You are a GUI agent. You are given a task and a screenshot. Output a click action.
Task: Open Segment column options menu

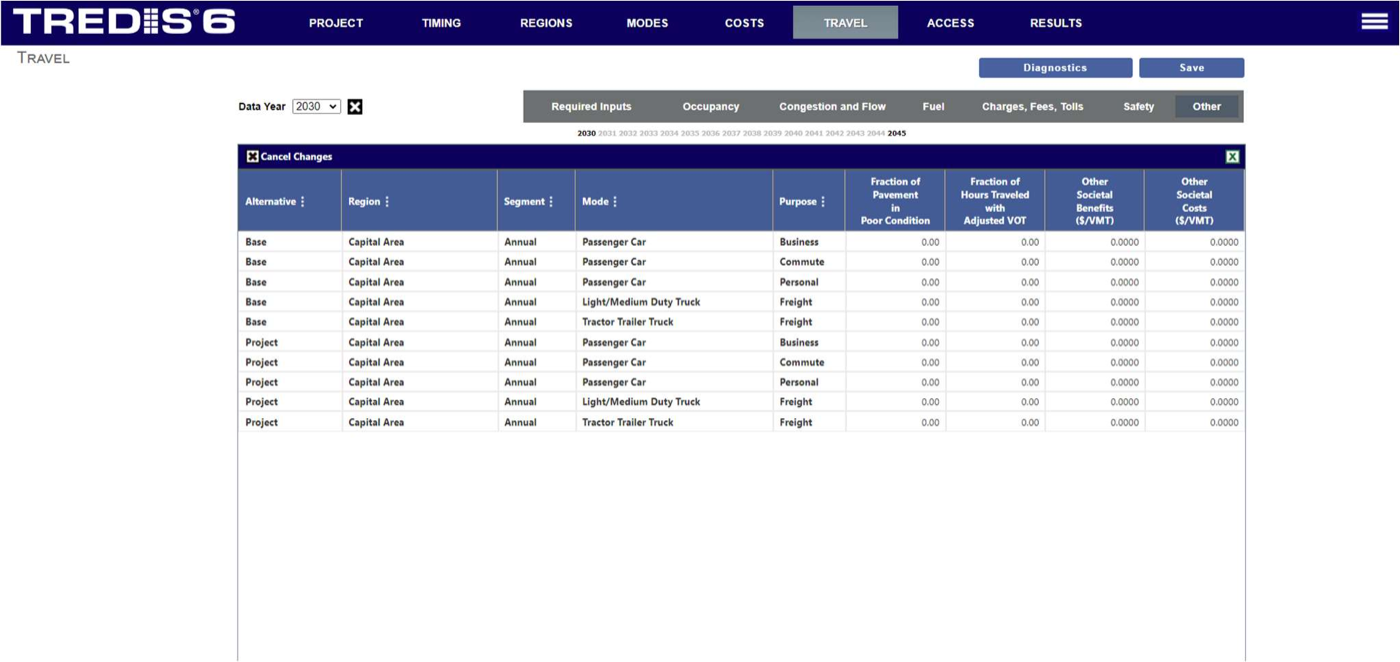tap(551, 202)
